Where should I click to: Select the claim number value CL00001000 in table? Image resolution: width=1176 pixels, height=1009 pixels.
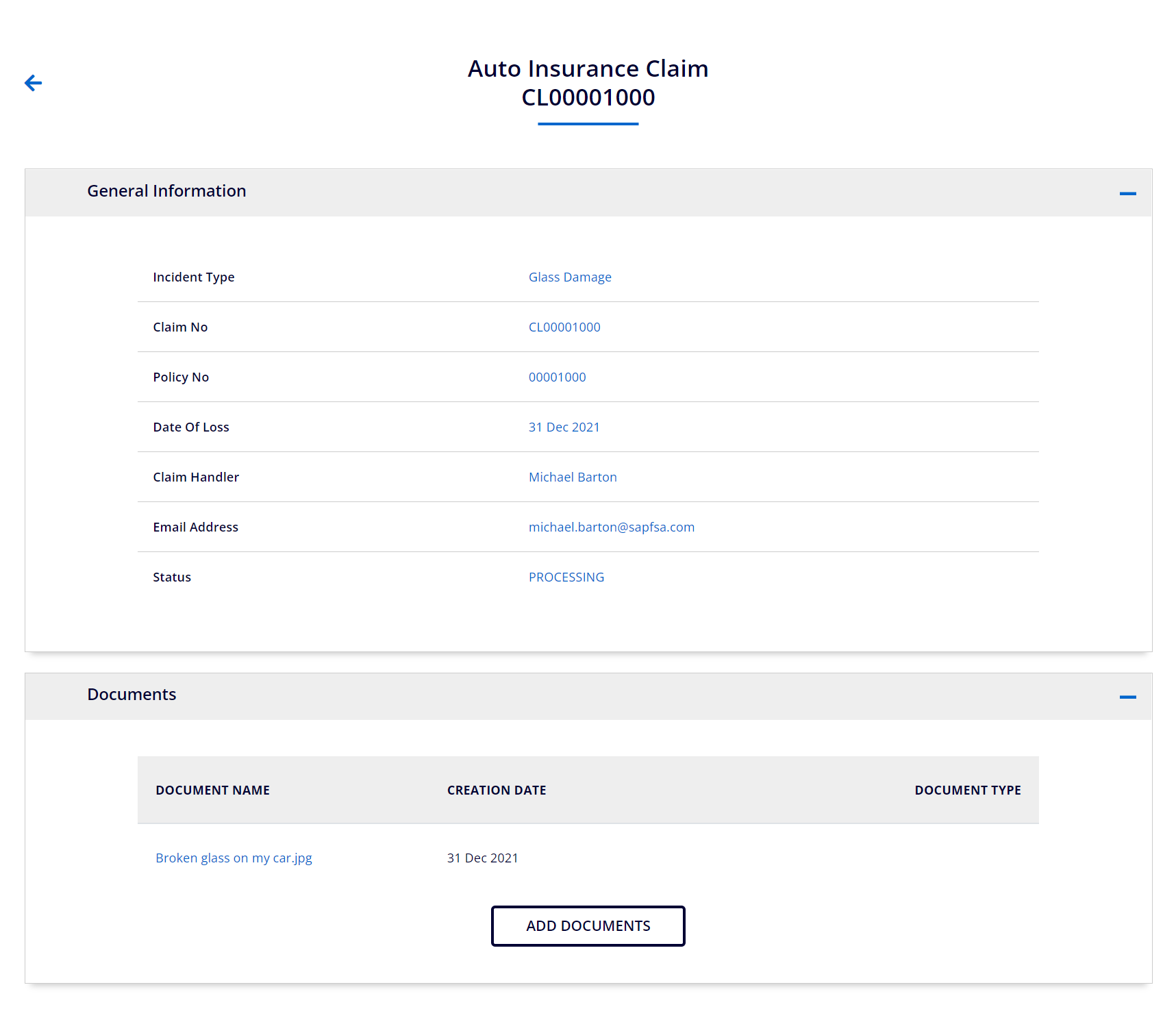click(564, 327)
